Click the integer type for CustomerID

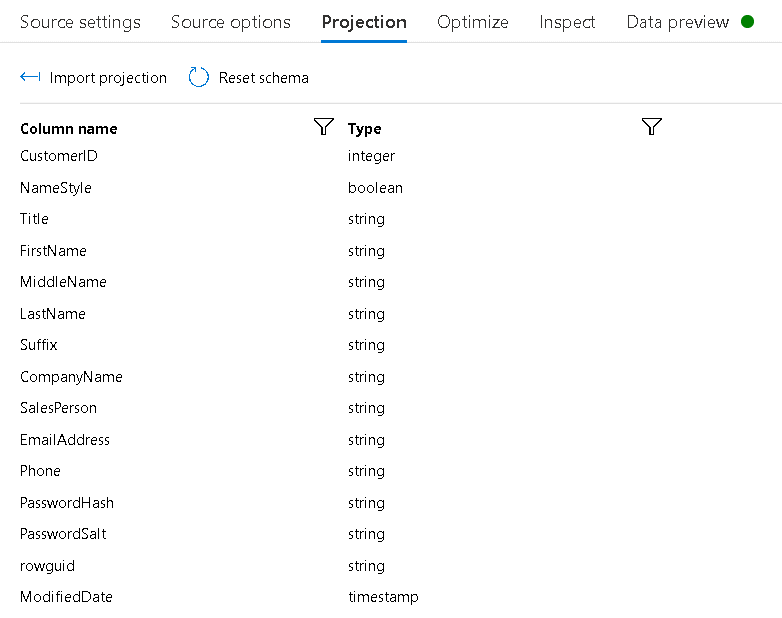click(371, 156)
